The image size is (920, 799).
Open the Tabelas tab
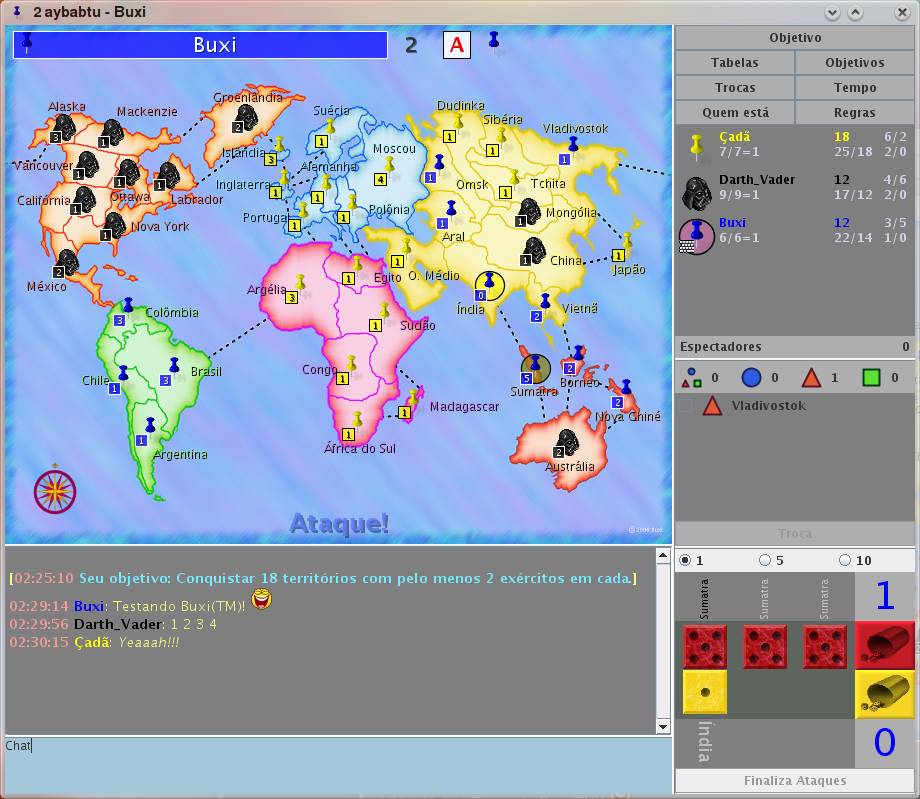click(735, 63)
